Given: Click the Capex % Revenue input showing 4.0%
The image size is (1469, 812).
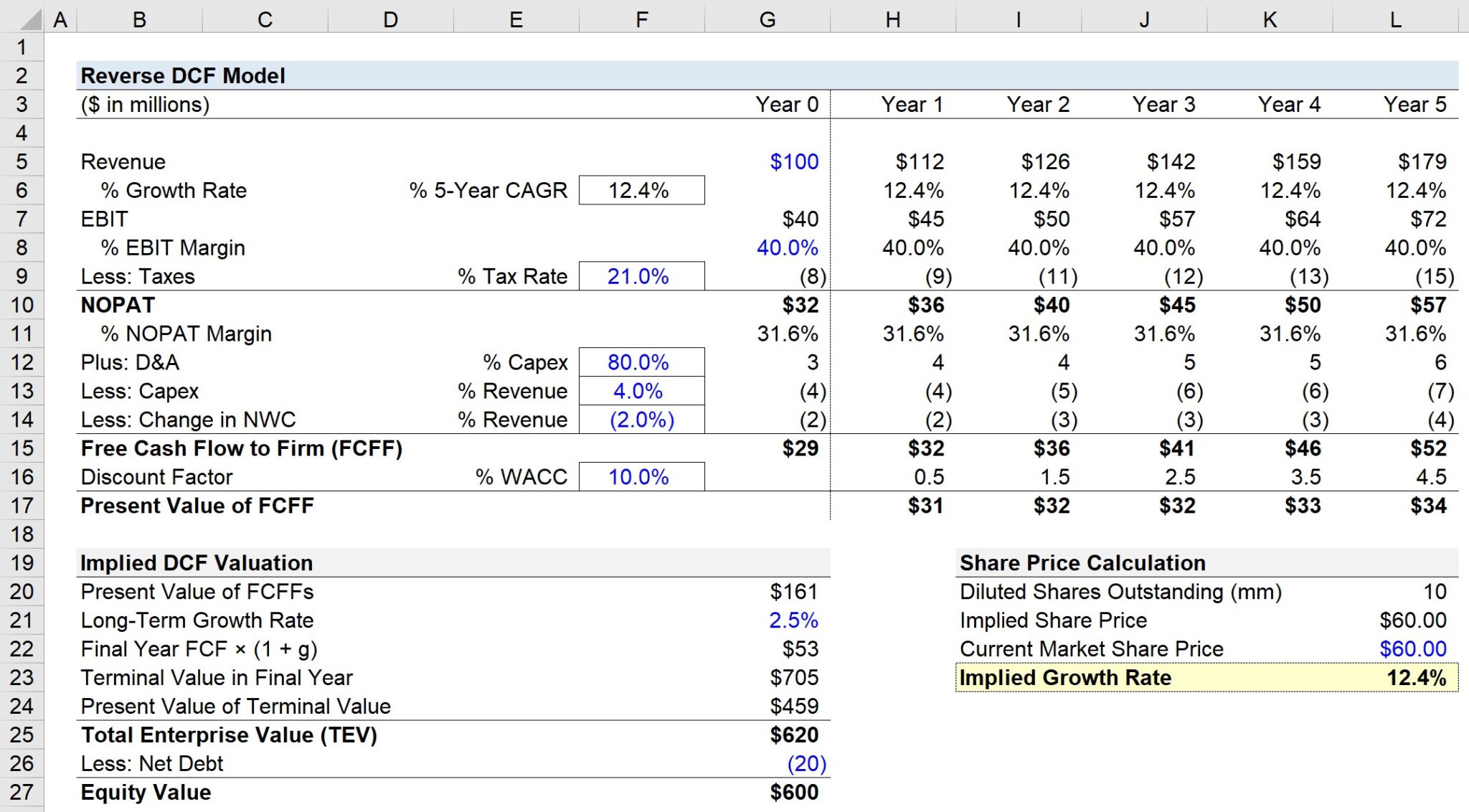Looking at the screenshot, I should [x=641, y=391].
